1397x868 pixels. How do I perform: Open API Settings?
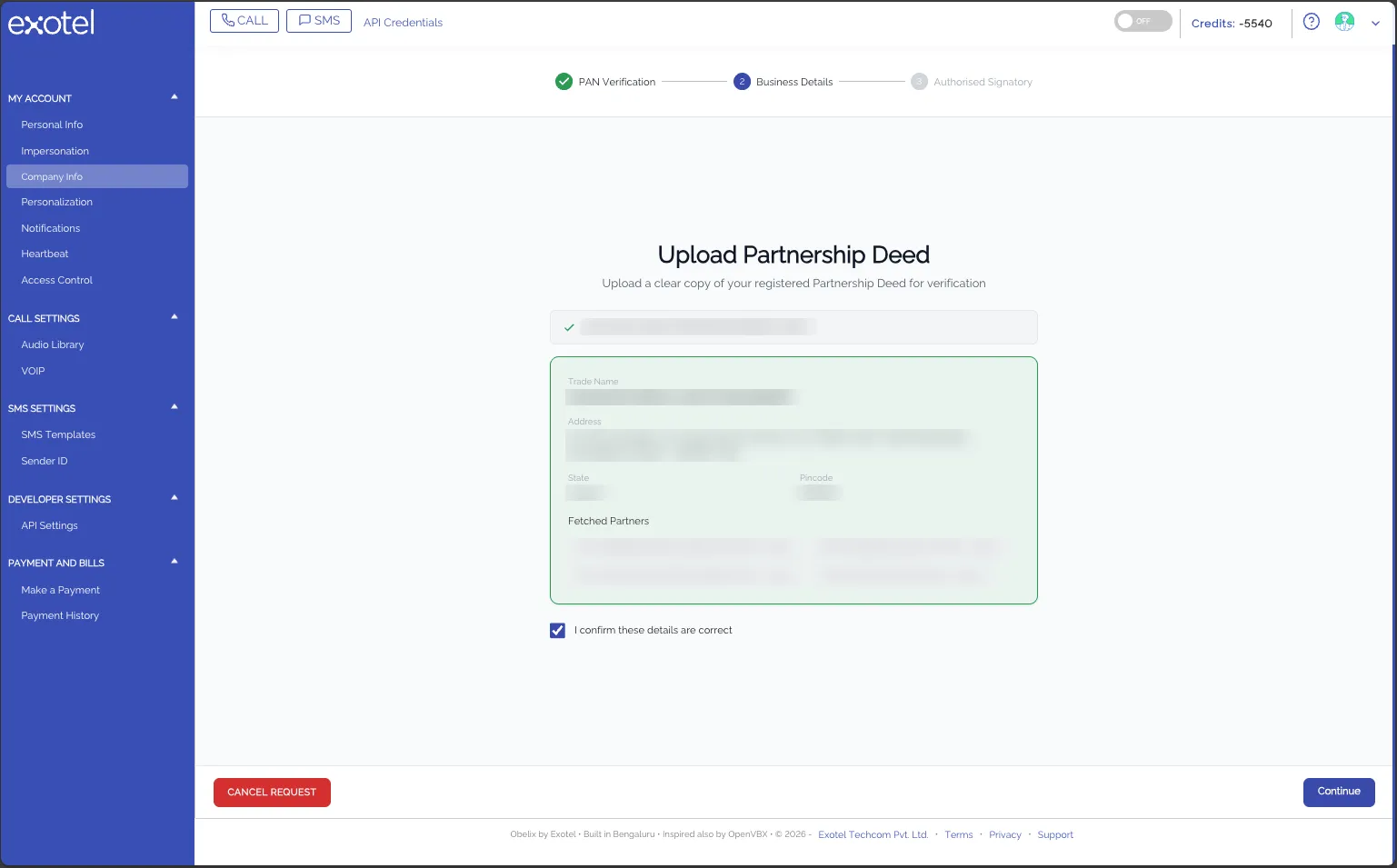click(50, 525)
